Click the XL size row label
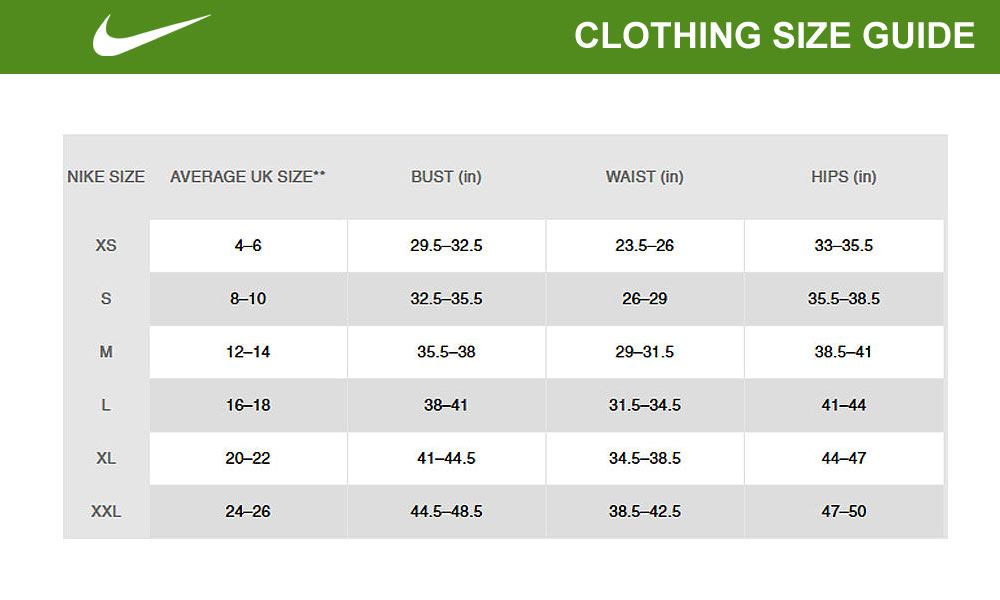Viewport: 1000px width, 600px height. click(x=106, y=458)
